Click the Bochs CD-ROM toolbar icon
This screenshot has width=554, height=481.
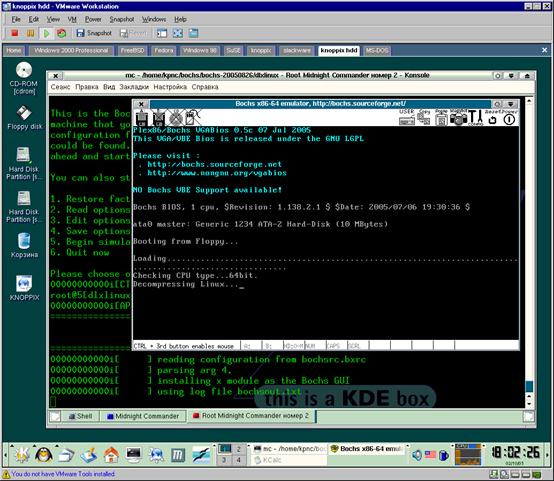coord(176,118)
